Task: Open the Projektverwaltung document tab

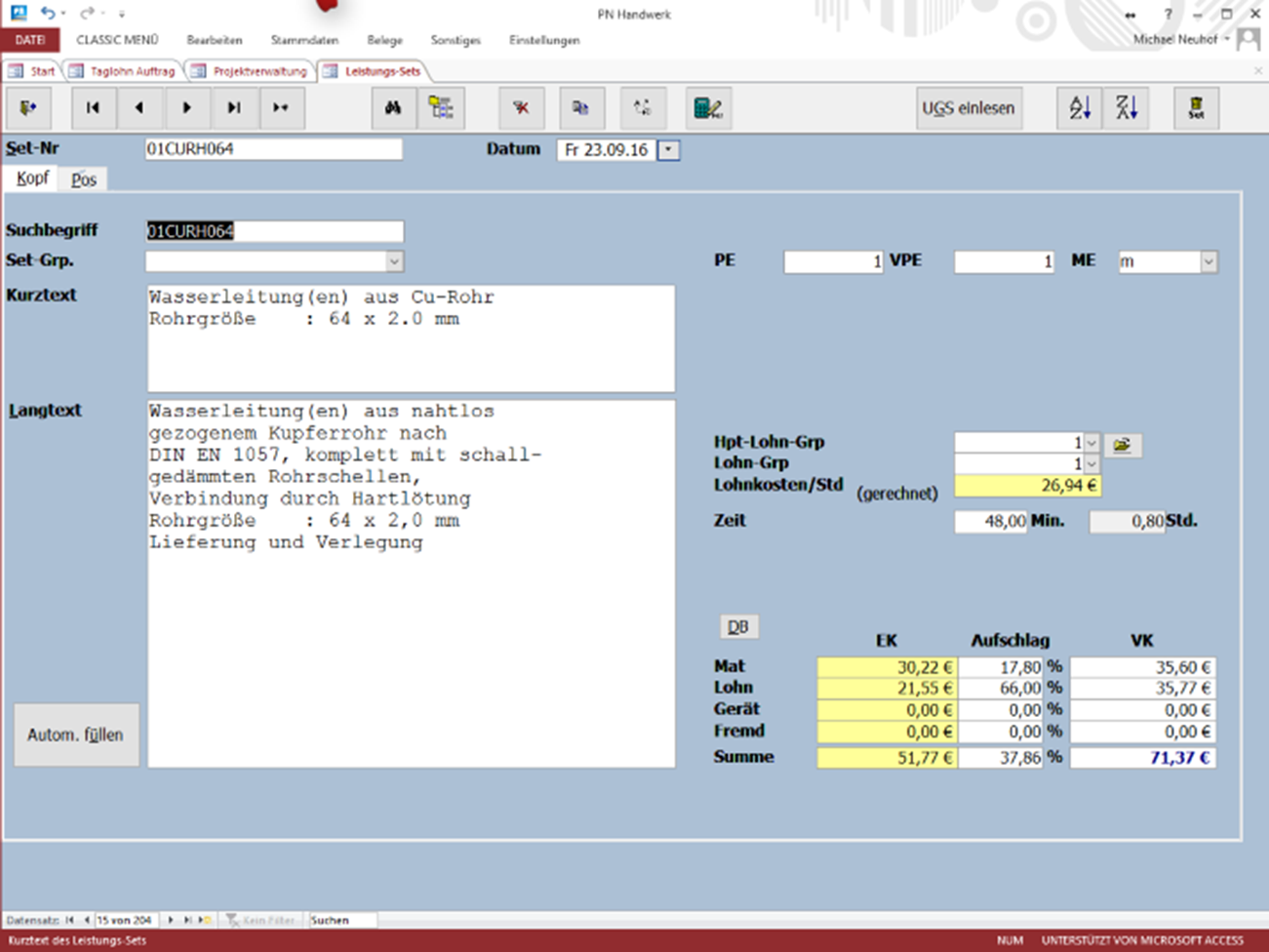Action: tap(258, 71)
